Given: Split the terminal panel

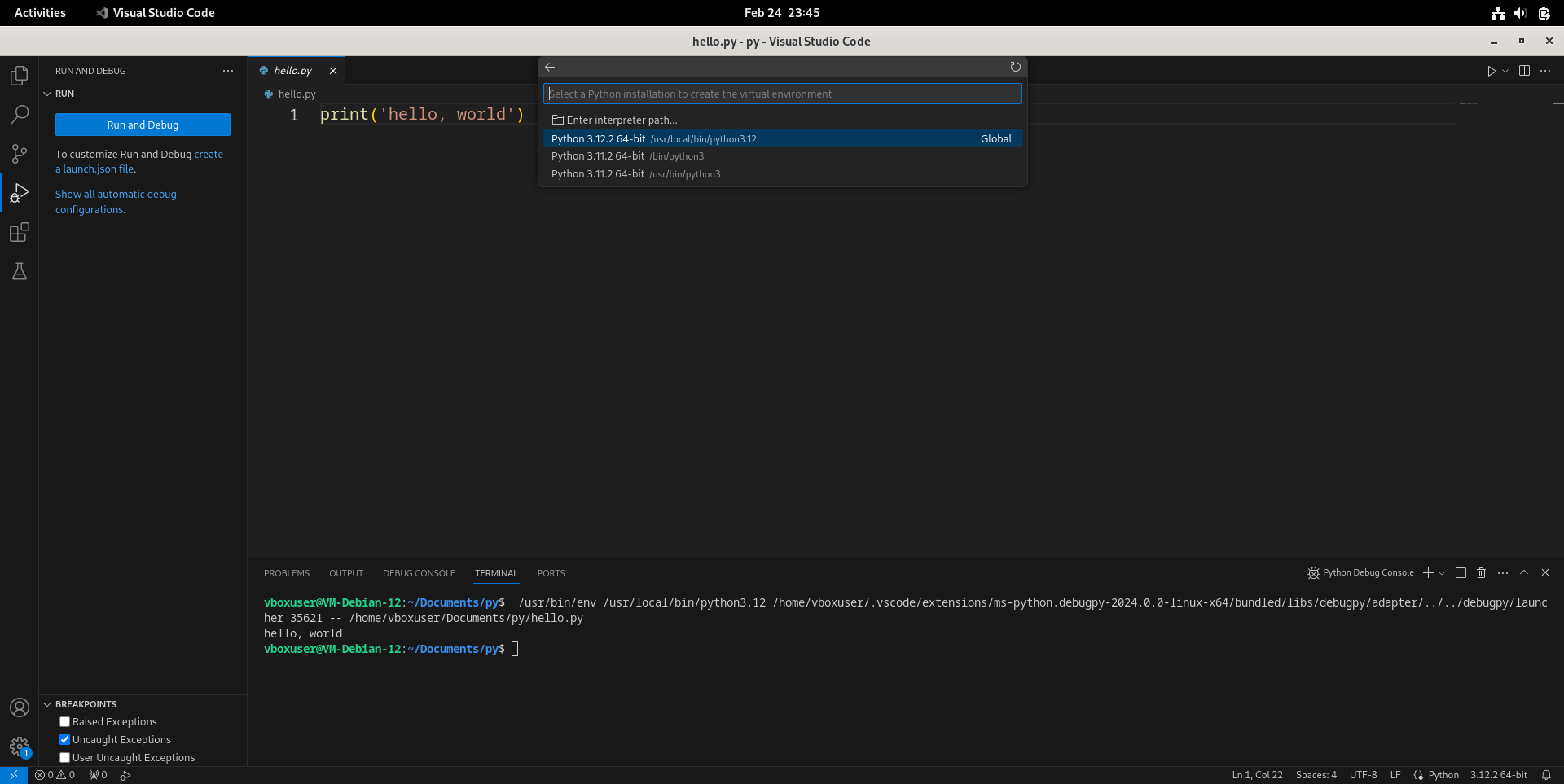Looking at the screenshot, I should 1461,573.
